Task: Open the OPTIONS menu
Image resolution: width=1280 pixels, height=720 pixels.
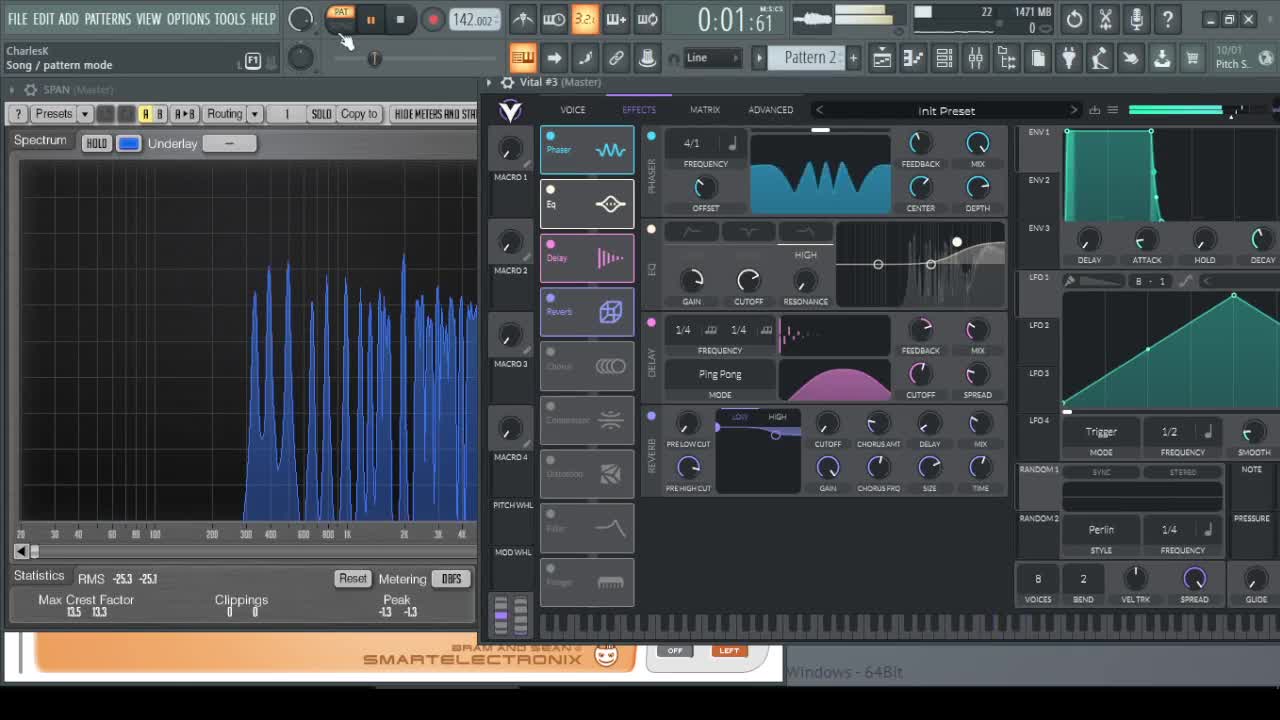Action: (x=188, y=19)
